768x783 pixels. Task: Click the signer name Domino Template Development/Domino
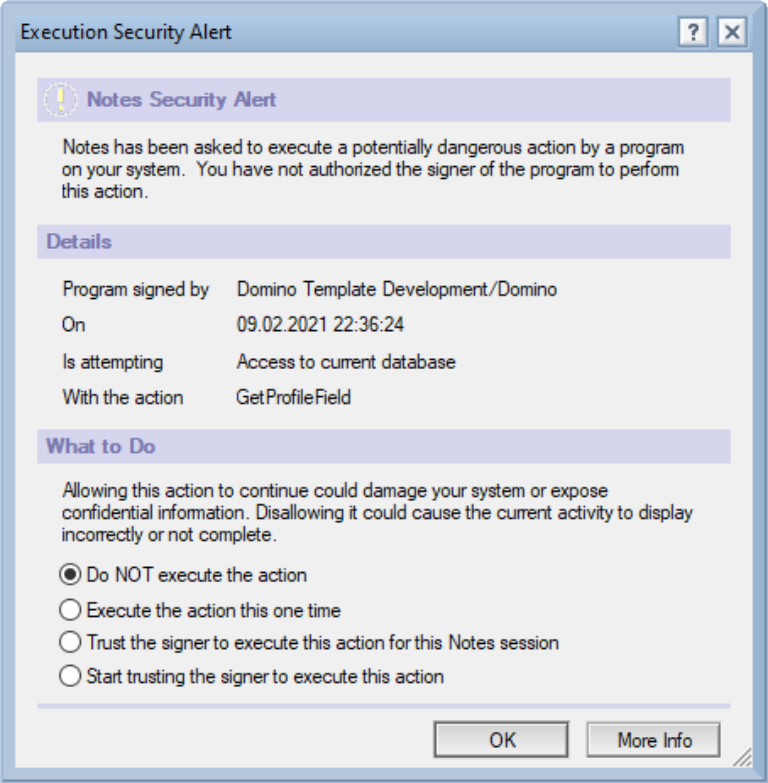pos(396,290)
